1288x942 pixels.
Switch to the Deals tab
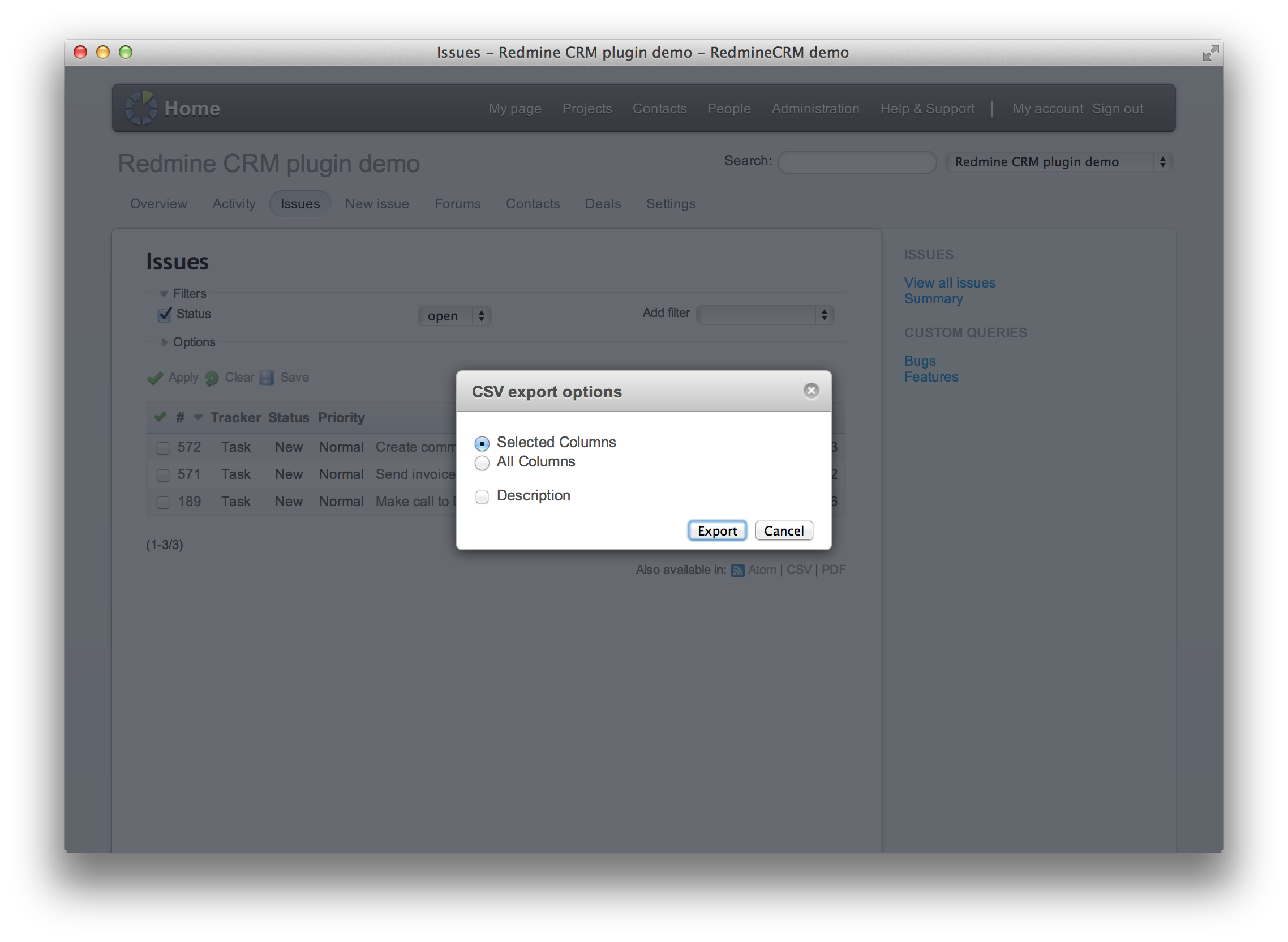click(602, 204)
